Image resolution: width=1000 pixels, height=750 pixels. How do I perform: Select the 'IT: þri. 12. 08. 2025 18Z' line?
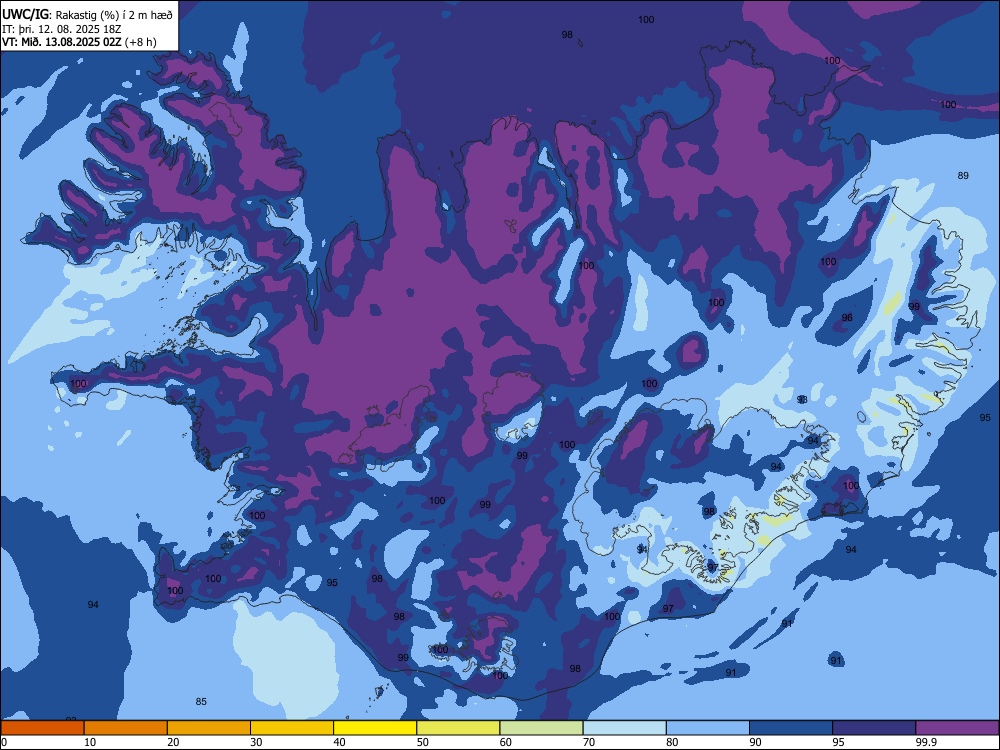(62, 29)
